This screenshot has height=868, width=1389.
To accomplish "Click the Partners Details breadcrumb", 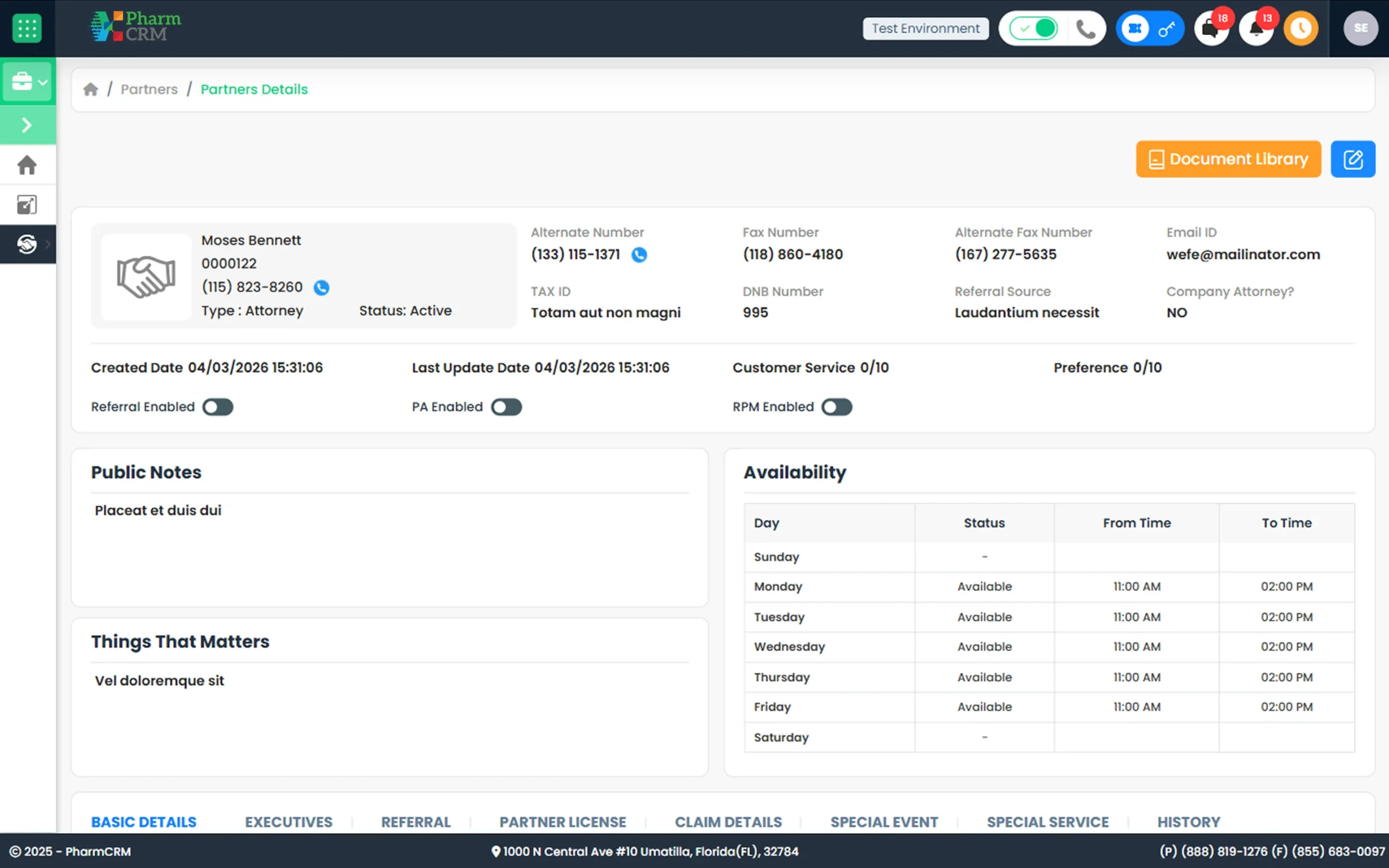I will tap(254, 89).
